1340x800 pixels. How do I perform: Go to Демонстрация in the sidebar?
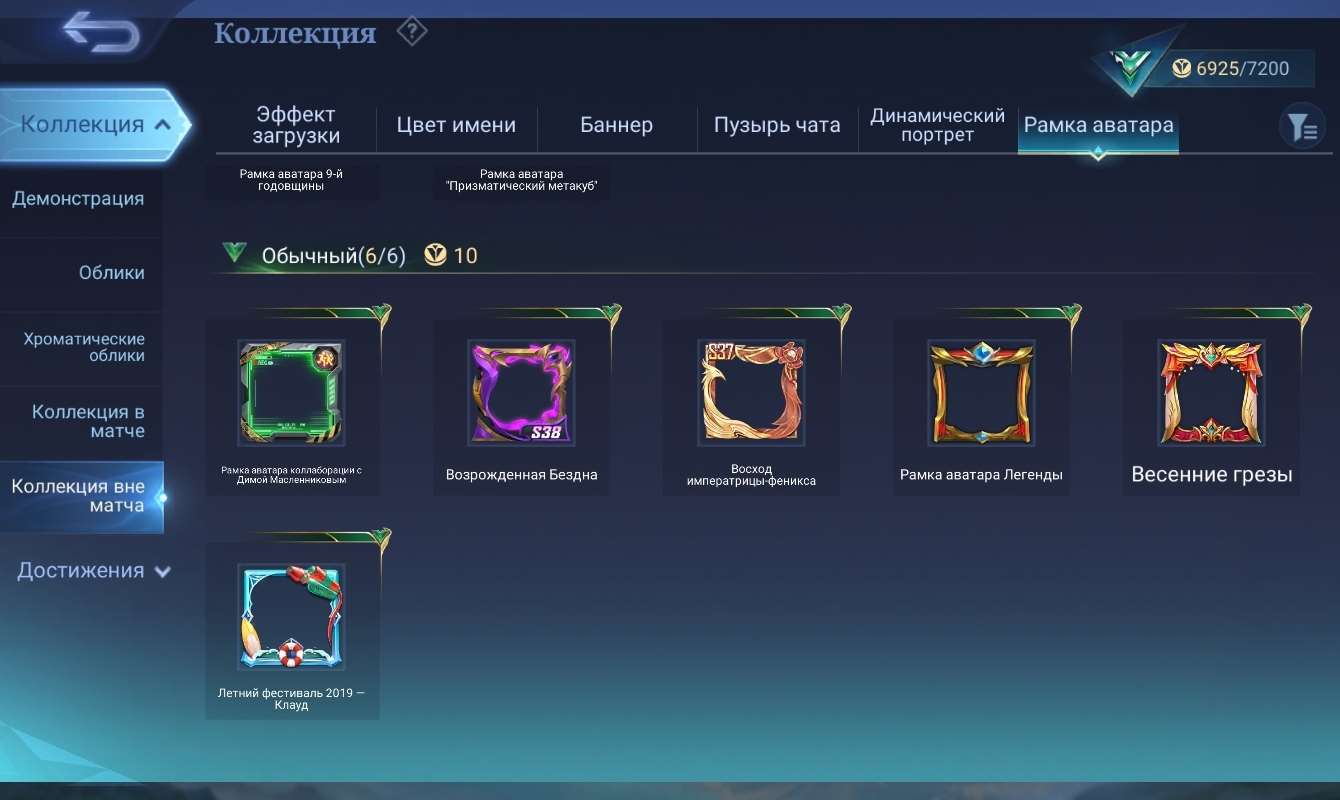pos(80,199)
